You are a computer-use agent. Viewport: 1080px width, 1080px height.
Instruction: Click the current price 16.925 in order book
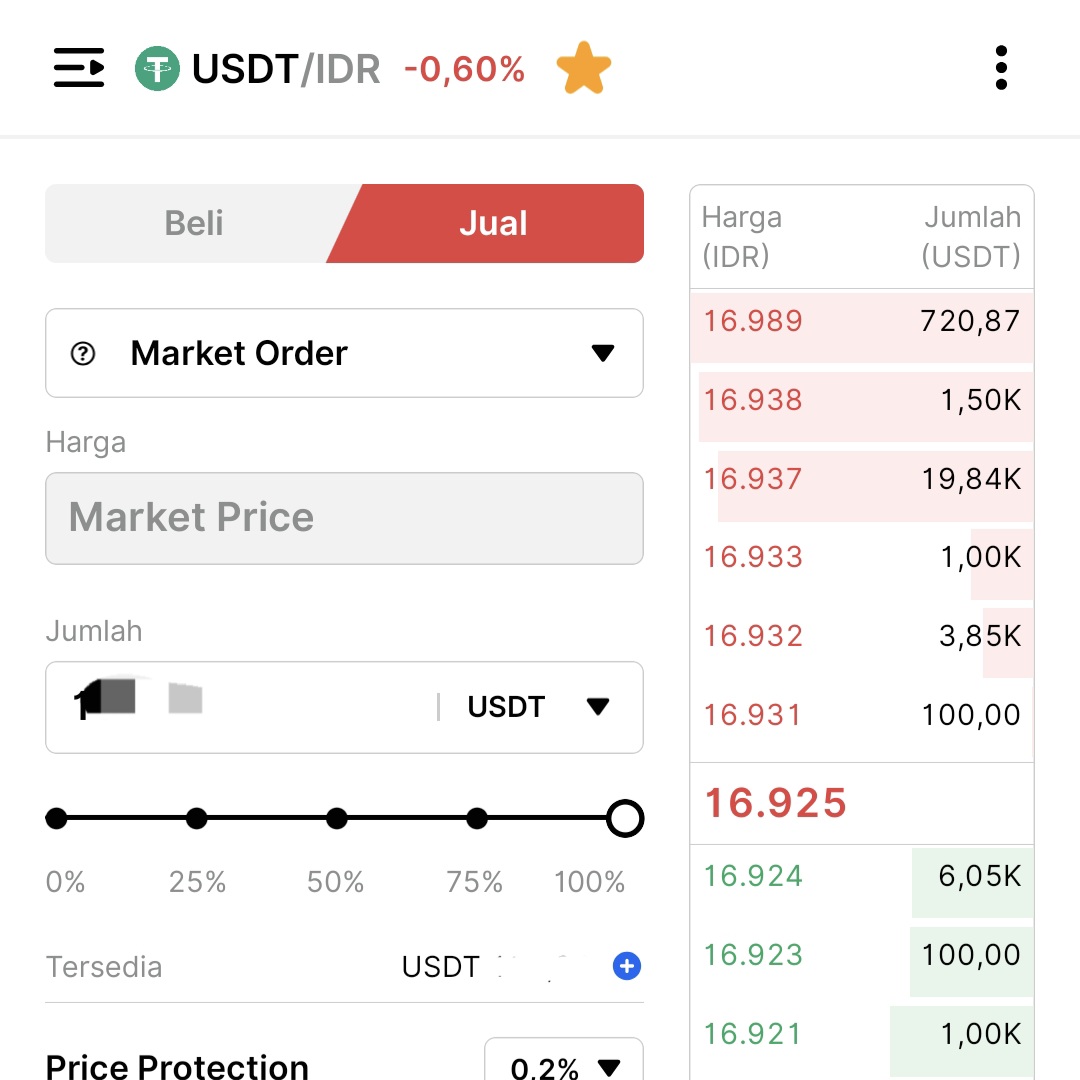[775, 803]
